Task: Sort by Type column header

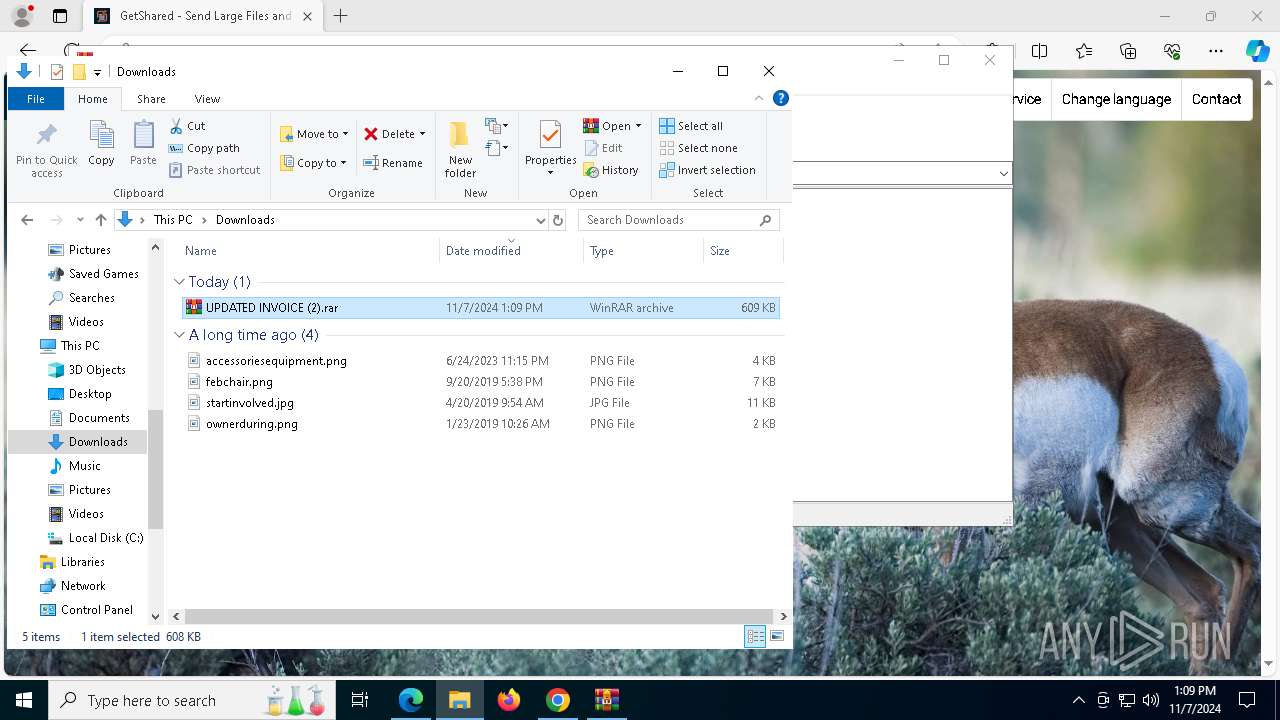Action: (643, 251)
